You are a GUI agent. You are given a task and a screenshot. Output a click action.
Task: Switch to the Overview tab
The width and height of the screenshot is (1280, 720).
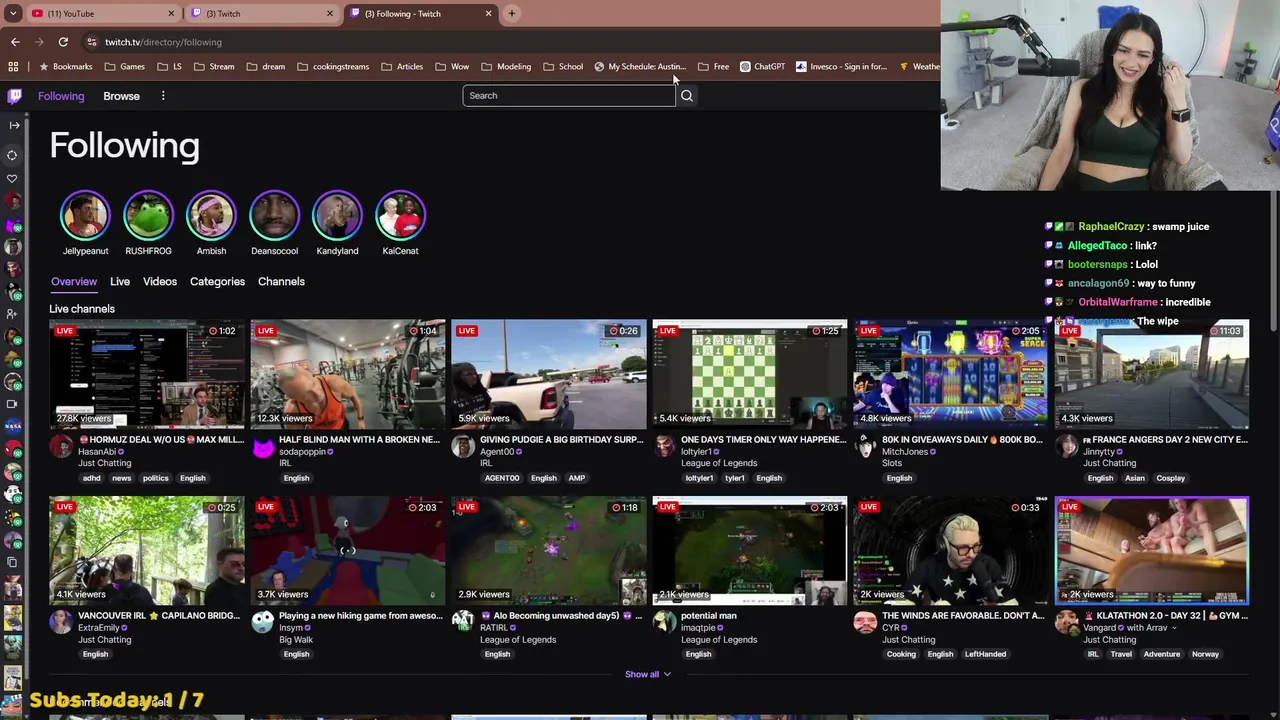pyautogui.click(x=74, y=282)
